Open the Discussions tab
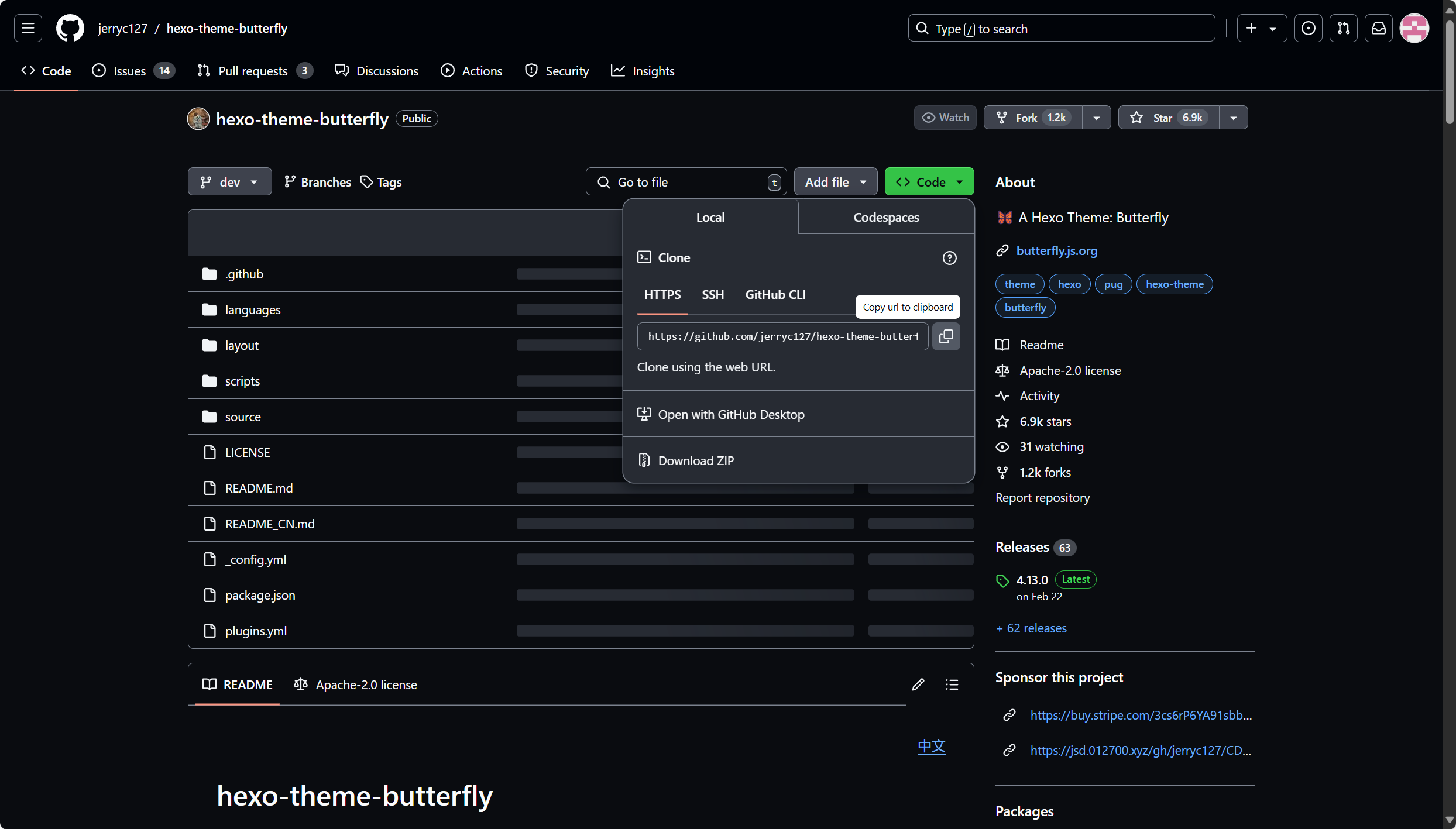The width and height of the screenshot is (1456, 829). pyautogui.click(x=377, y=71)
